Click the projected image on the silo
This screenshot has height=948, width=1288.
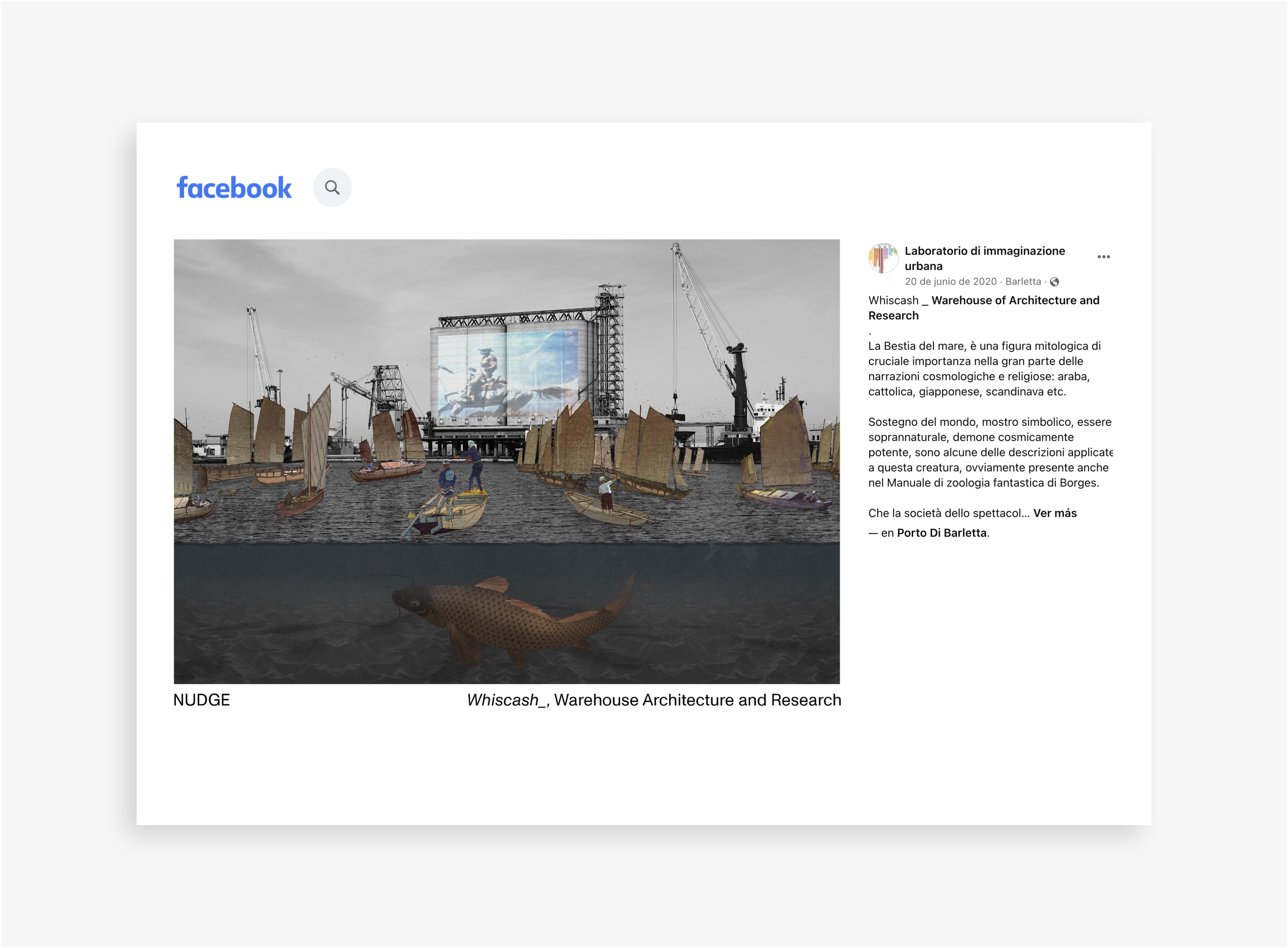505,373
